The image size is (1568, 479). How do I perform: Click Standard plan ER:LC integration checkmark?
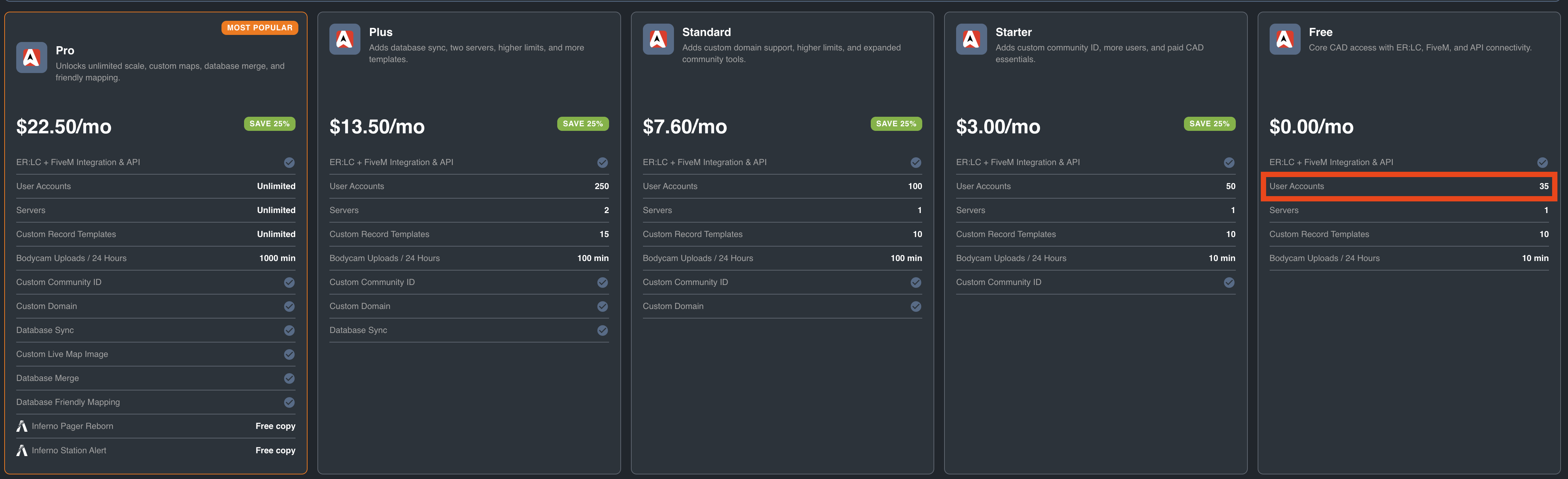916,163
